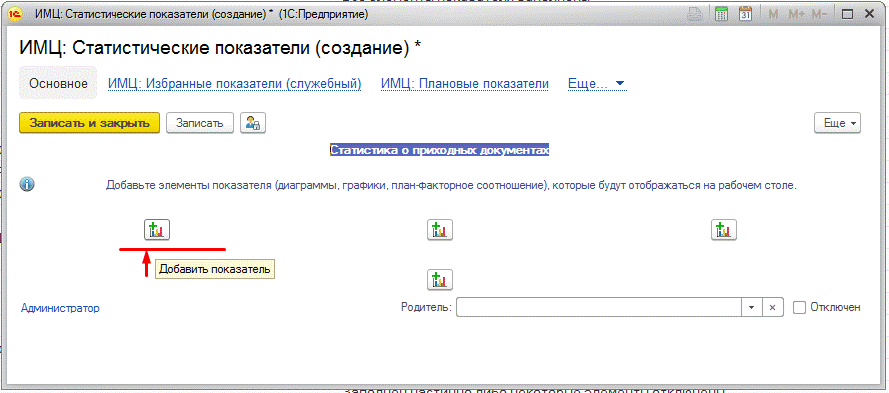Click Записать и закрыть button
This screenshot has height=393, width=889.
90,123
